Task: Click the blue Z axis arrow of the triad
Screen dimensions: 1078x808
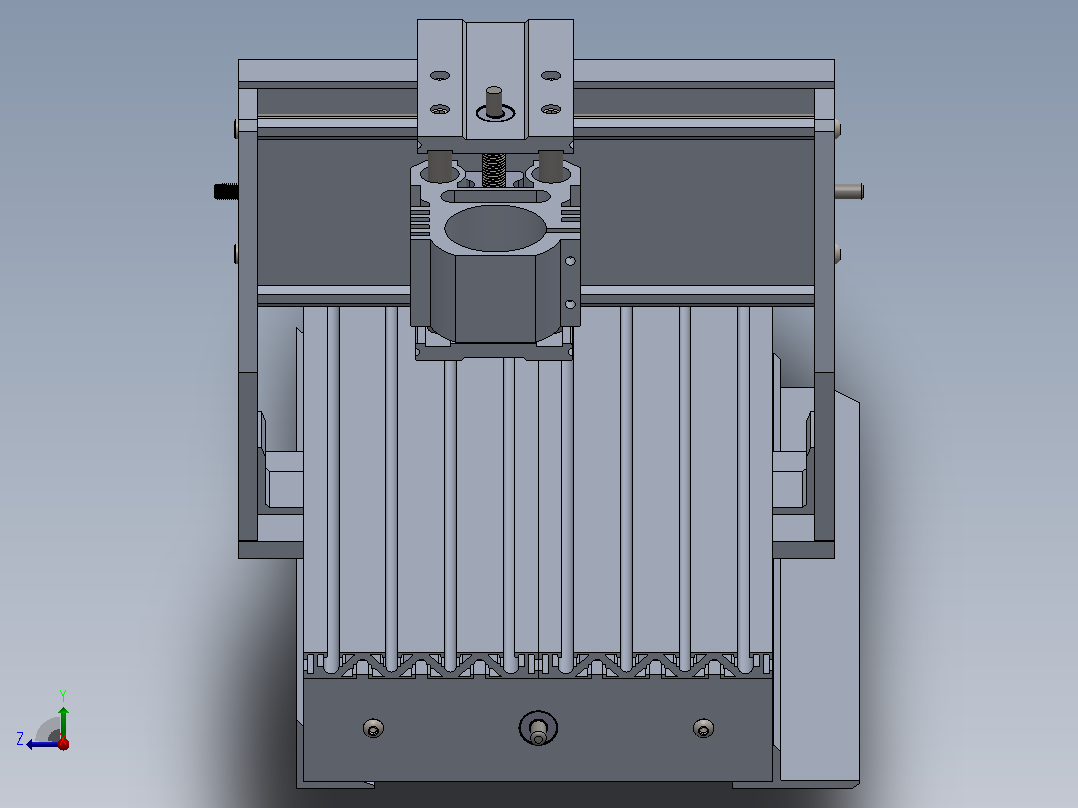Action: pyautogui.click(x=41, y=744)
